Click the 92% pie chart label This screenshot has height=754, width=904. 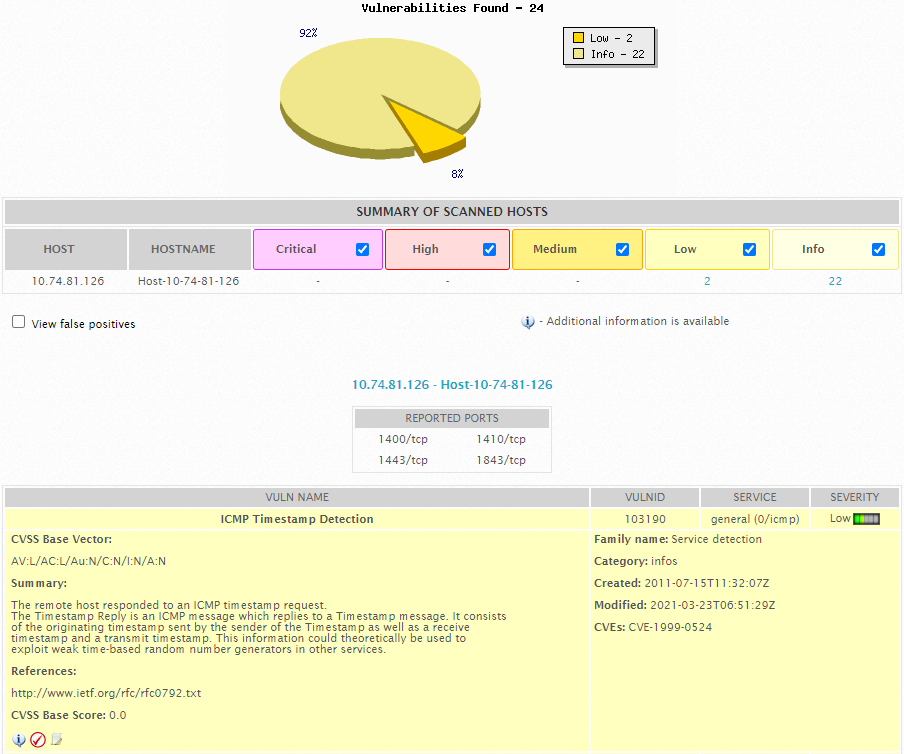pos(308,33)
